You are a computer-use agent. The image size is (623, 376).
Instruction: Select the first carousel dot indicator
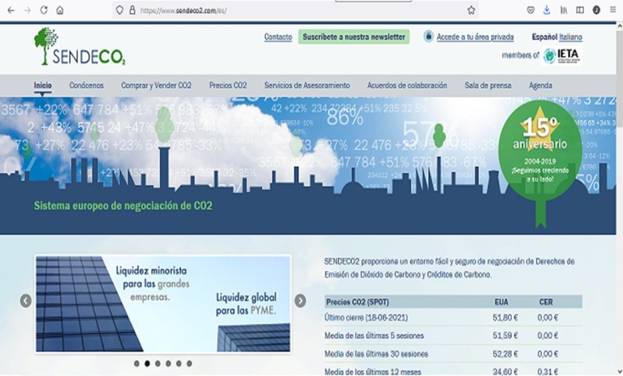click(x=137, y=363)
